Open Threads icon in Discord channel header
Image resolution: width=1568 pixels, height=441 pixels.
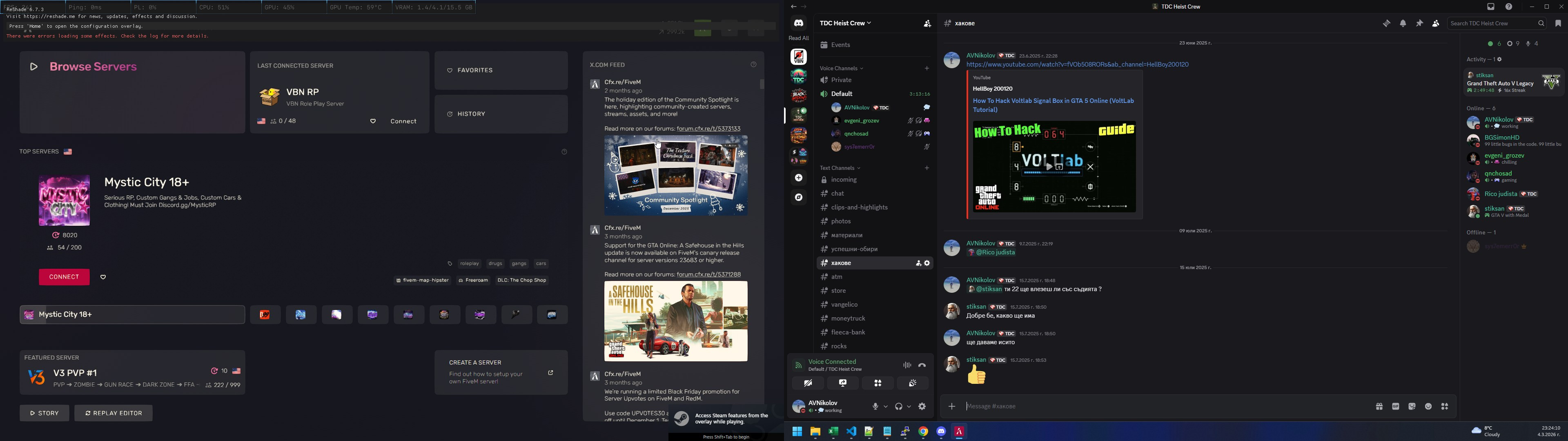(x=1386, y=24)
